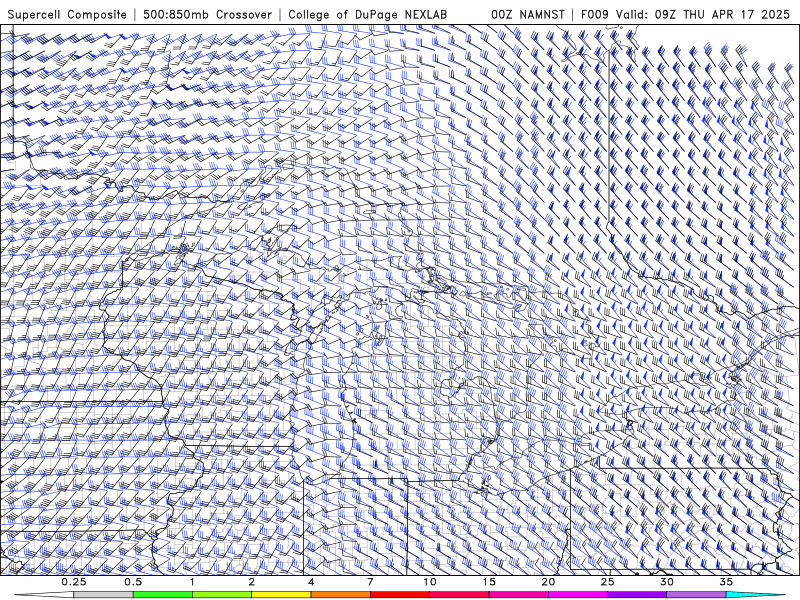Click the 'Supercell Composite' title text
The width and height of the screenshot is (800, 600).
click(x=67, y=15)
